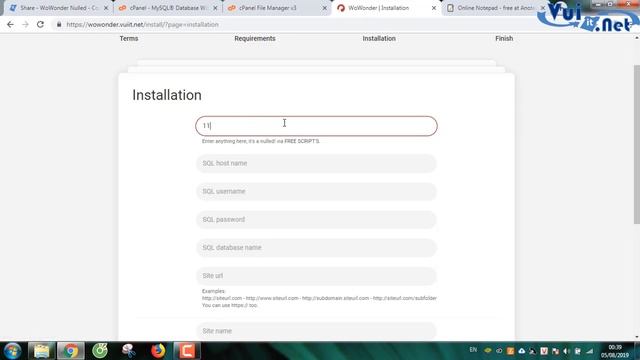Click the 'Enter anything here' hint text
This screenshot has height=360, width=640.
click(x=260, y=141)
